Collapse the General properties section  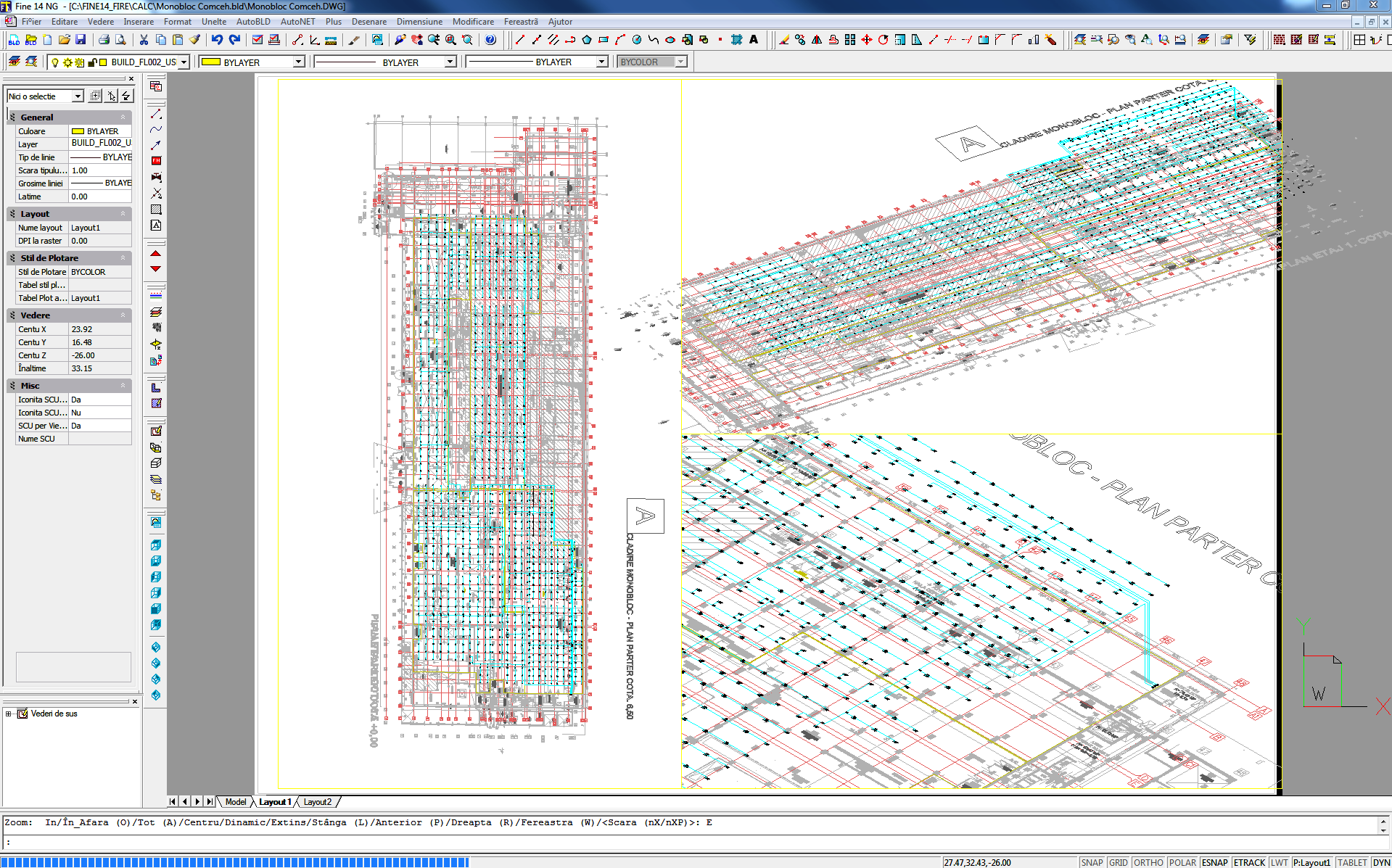point(123,117)
